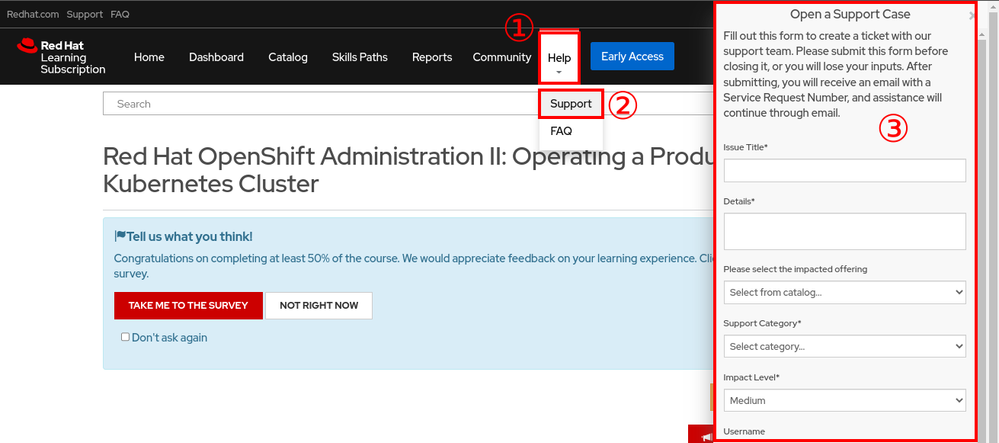Open the Redhat.com link in top bar
Image resolution: width=999 pixels, height=443 pixels.
coord(32,15)
